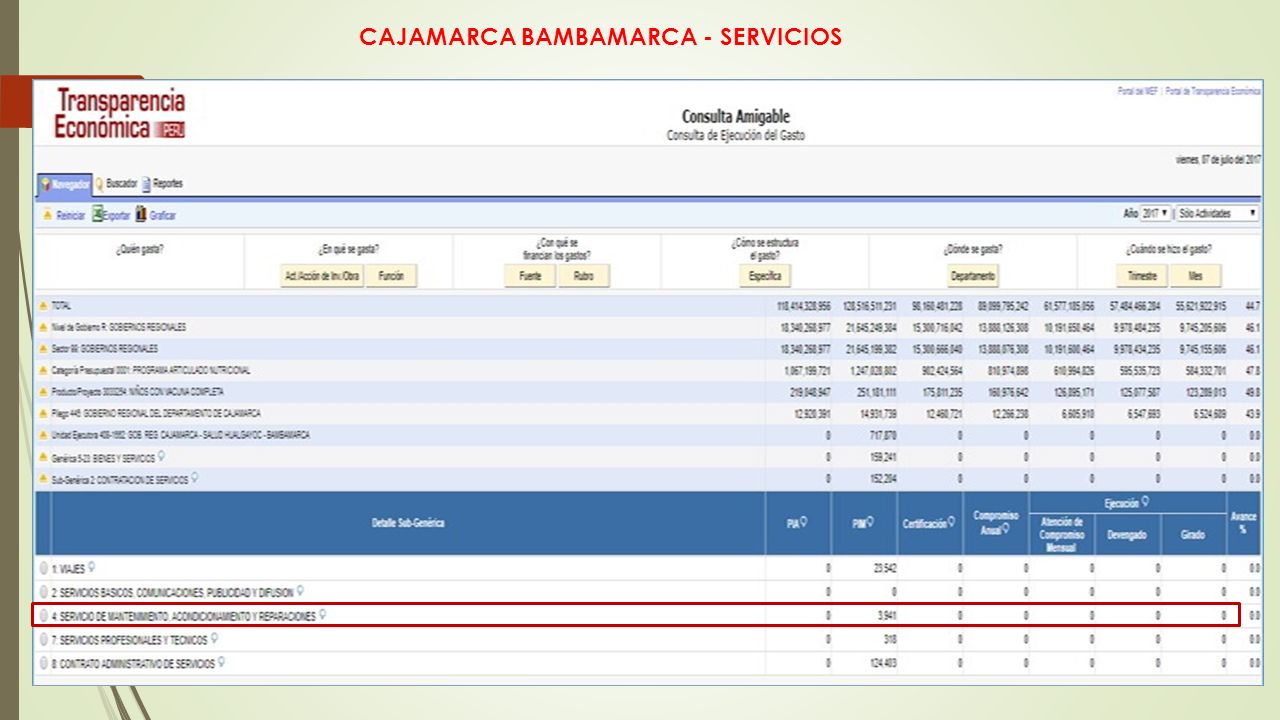Open info bulb beside PIA column header
Viewport: 1280px width, 720px height.
804,522
